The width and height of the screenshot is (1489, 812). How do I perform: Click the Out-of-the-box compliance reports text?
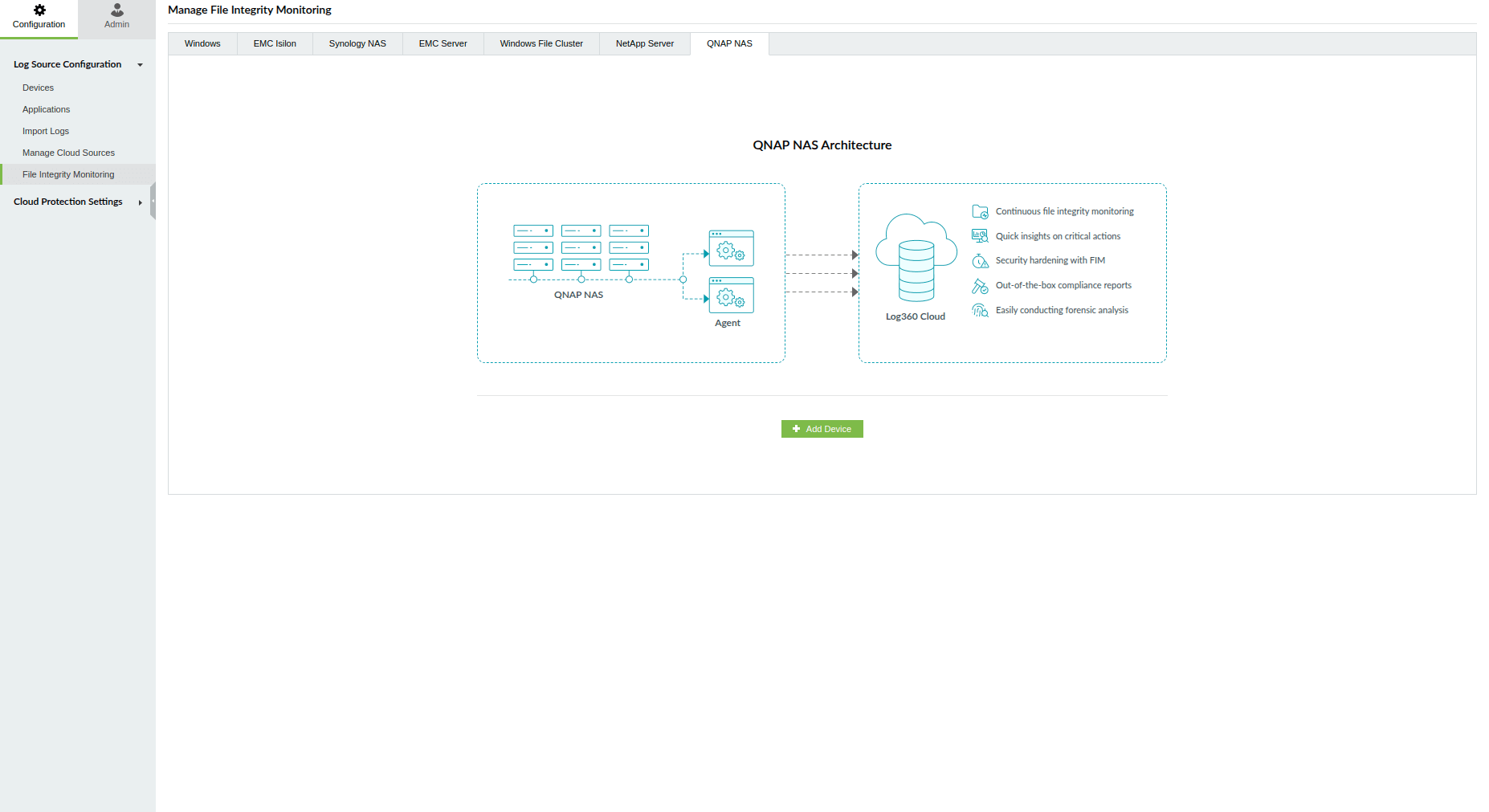tap(1063, 285)
